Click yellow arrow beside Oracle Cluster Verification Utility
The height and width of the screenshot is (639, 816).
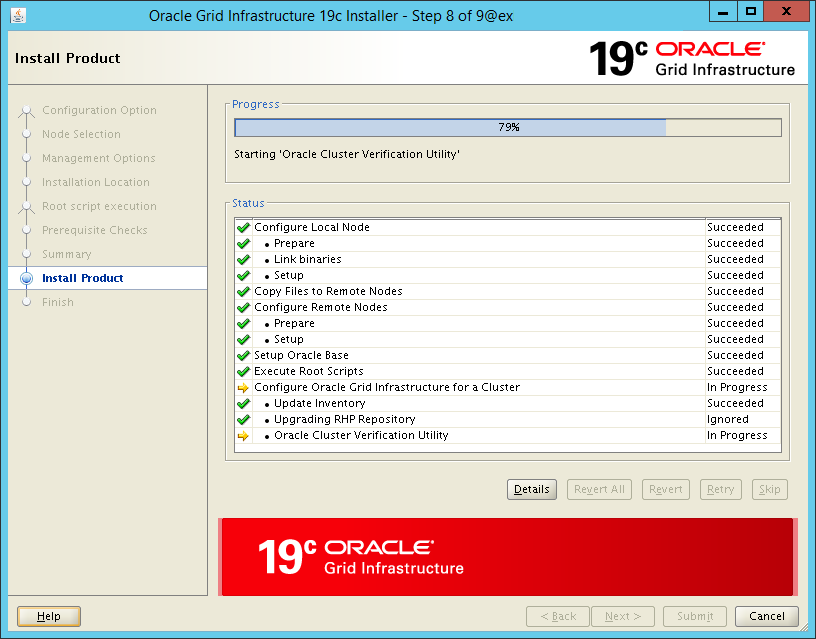pyautogui.click(x=243, y=436)
